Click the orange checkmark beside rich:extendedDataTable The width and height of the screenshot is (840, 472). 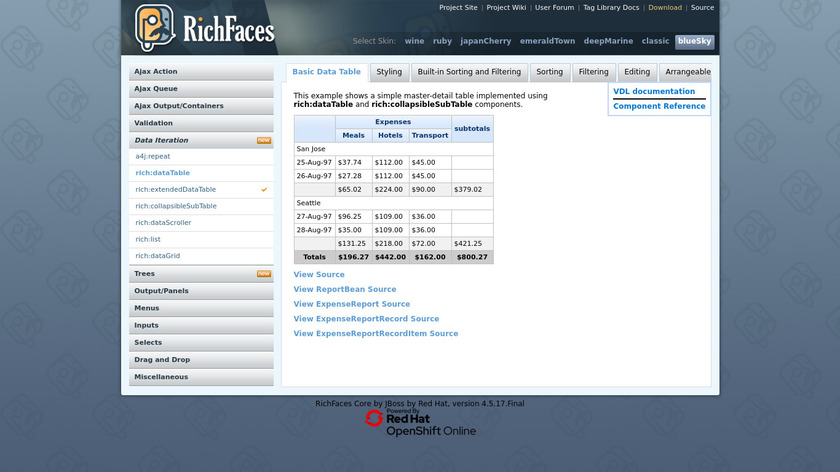(264, 190)
